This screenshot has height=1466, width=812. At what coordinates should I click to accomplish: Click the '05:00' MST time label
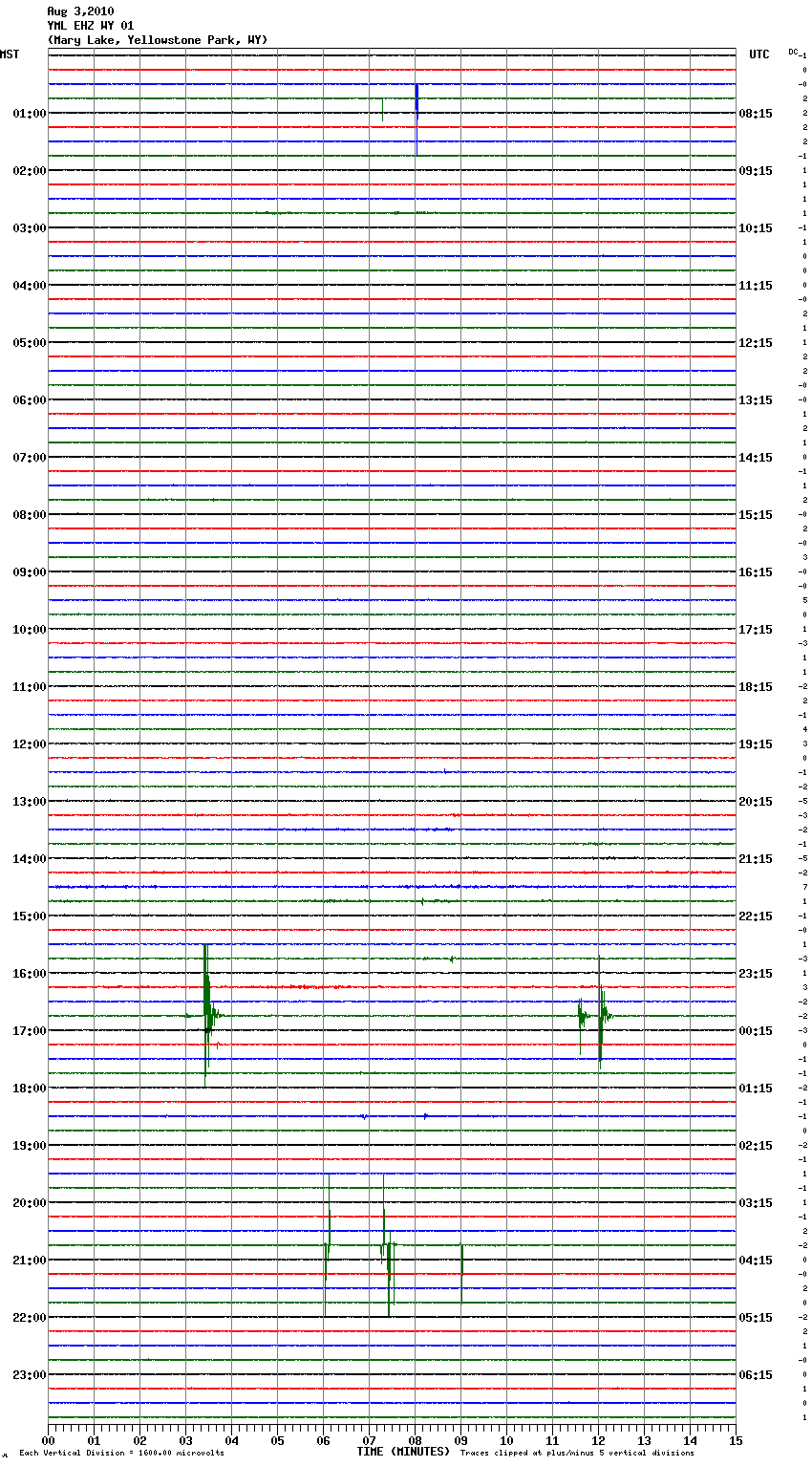pos(30,343)
